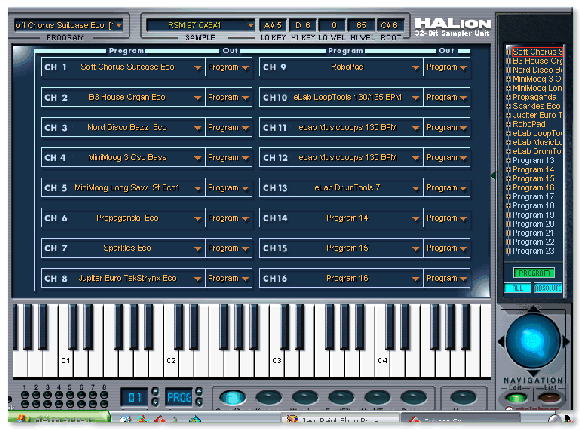Select B3 House Organ in the program list
This screenshot has width=580, height=430.
tap(537, 61)
